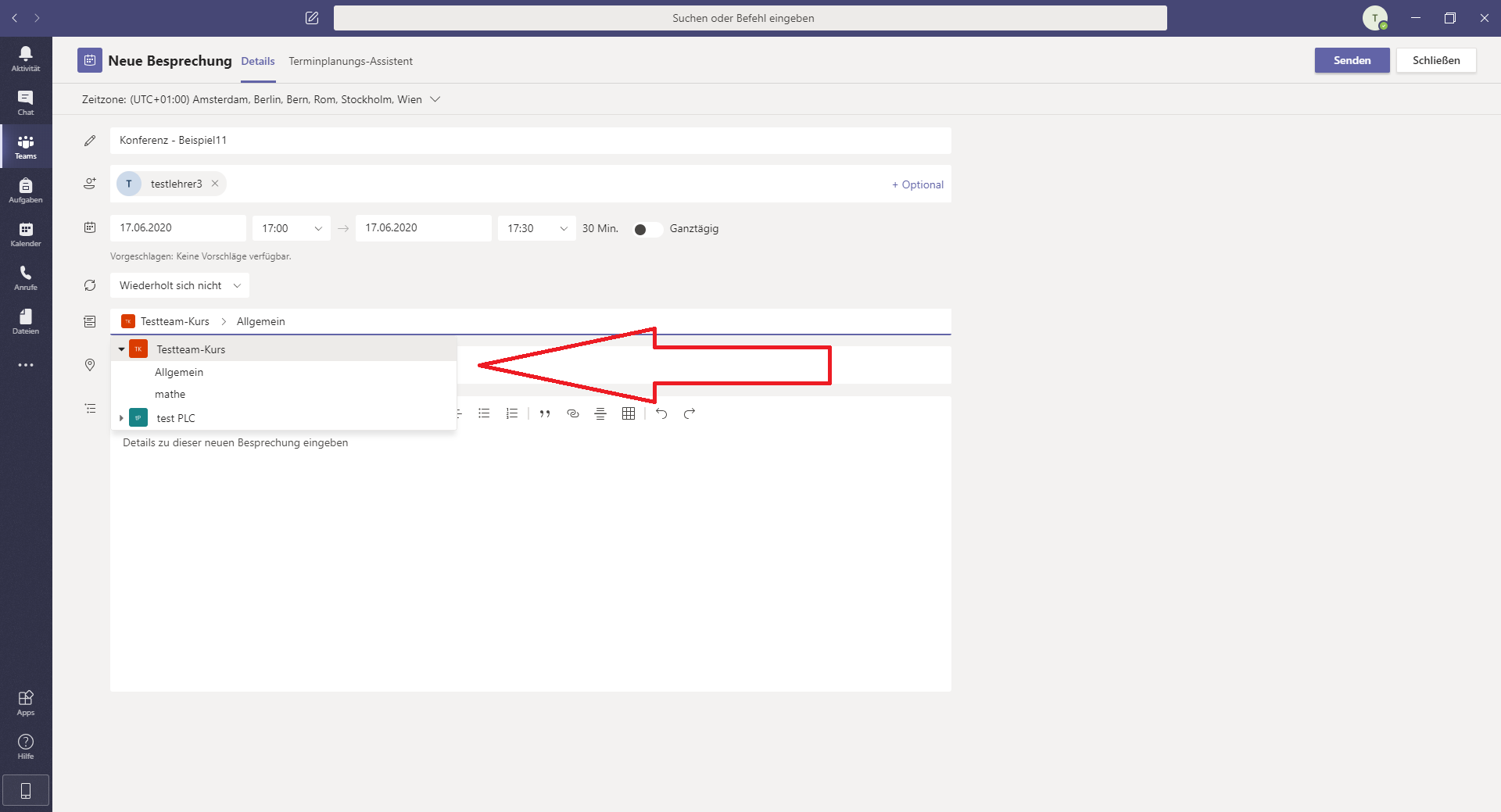1501x812 pixels.
Task: Open the Apps panel
Action: coord(26,701)
